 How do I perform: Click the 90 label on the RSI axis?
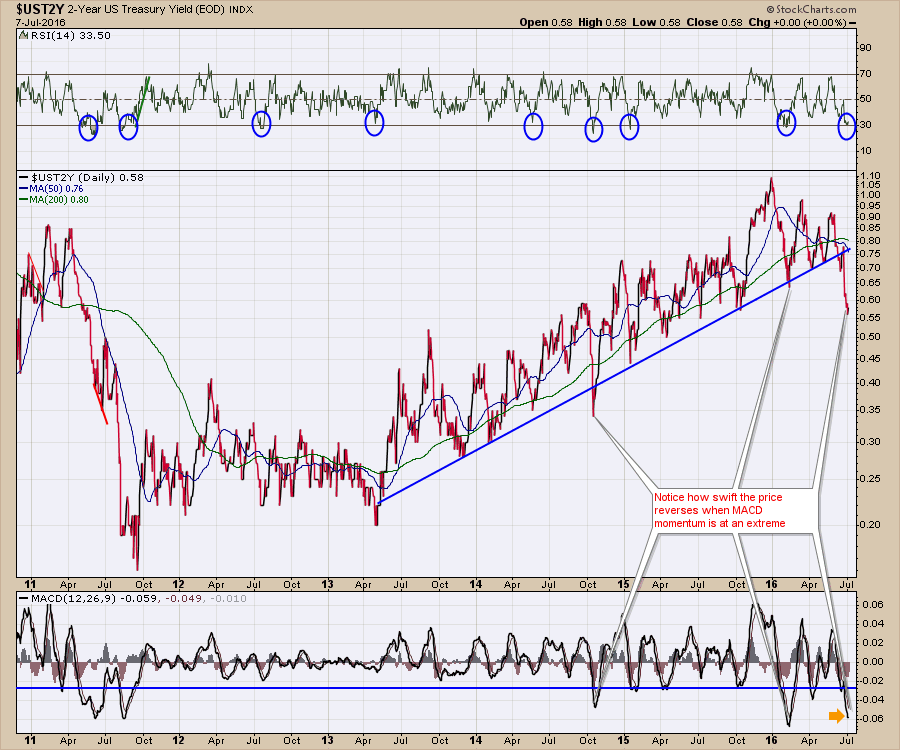coord(866,47)
